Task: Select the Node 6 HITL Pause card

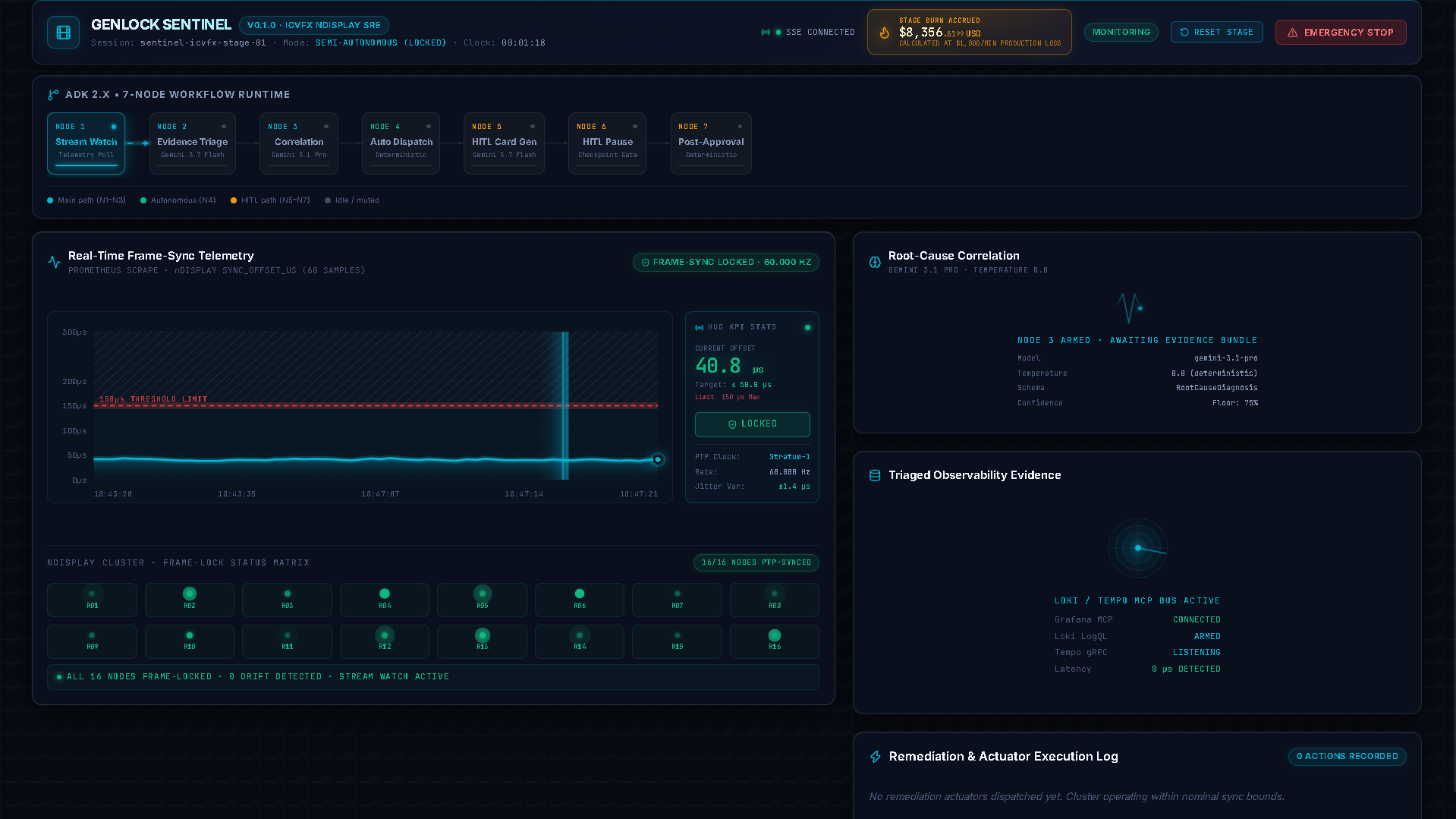Action: pos(608,143)
